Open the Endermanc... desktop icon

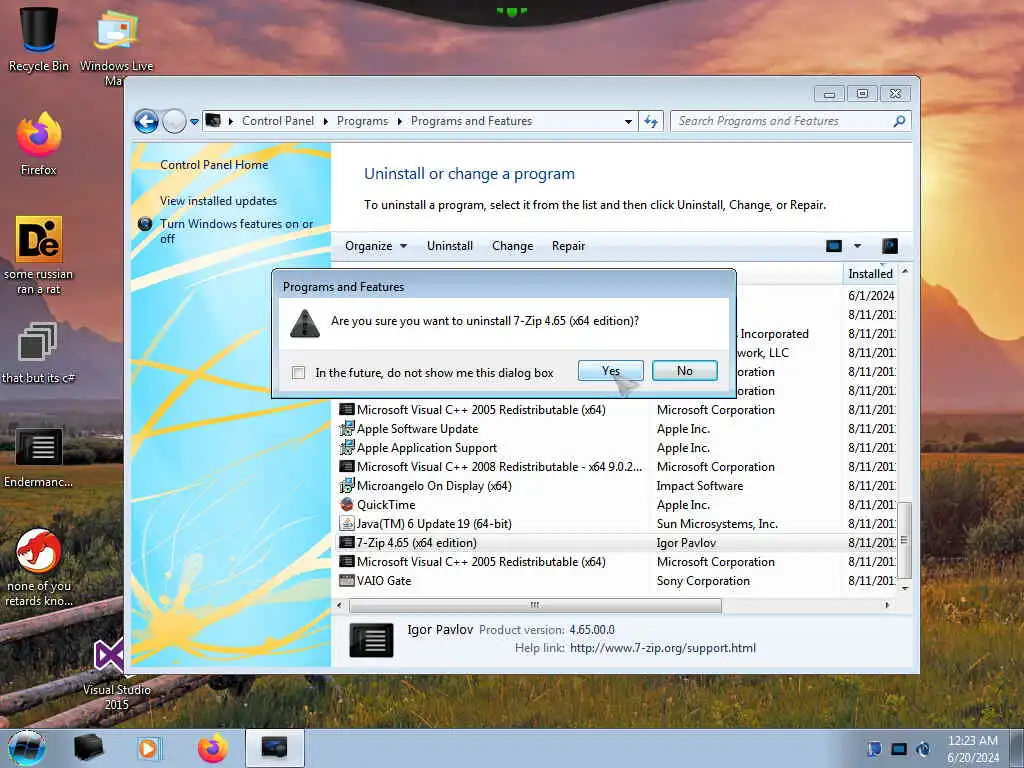coord(39,458)
